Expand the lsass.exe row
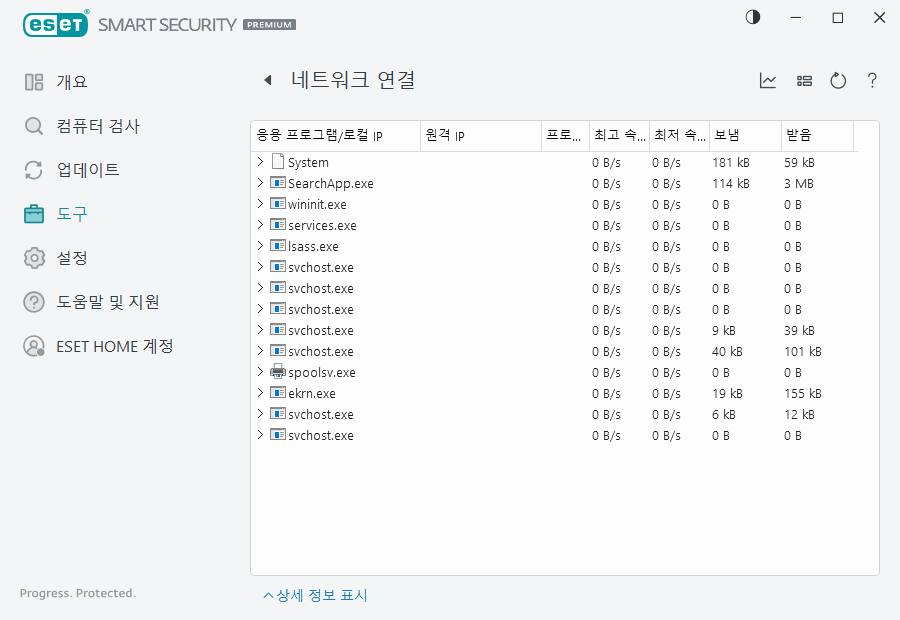 [x=260, y=246]
